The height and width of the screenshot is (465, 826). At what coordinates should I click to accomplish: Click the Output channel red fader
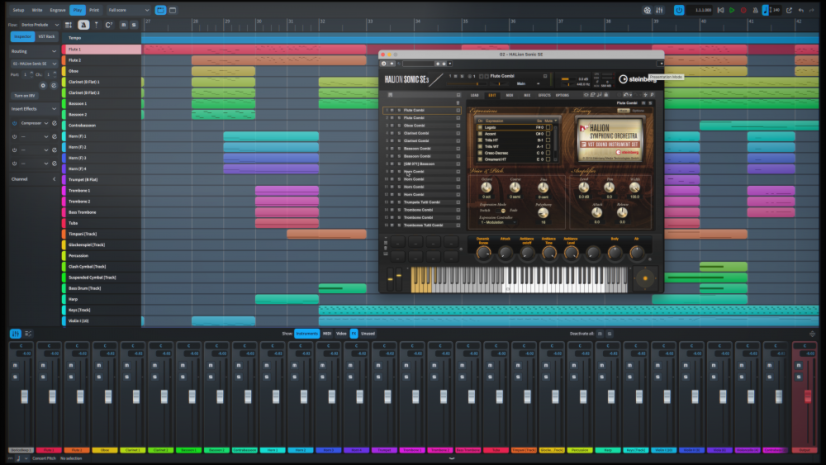point(808,397)
